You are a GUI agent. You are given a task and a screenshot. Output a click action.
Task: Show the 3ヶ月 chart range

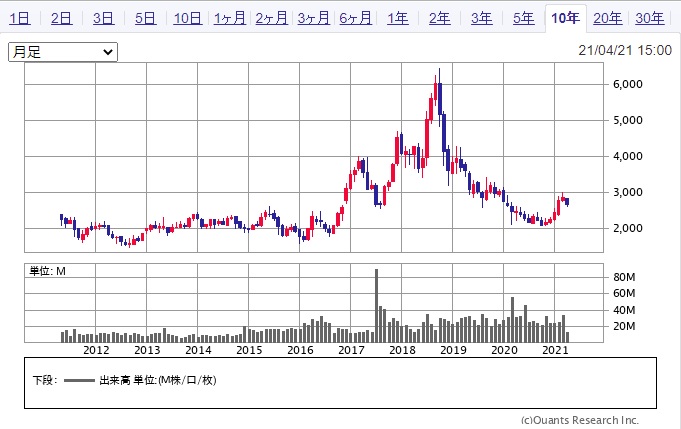(314, 19)
